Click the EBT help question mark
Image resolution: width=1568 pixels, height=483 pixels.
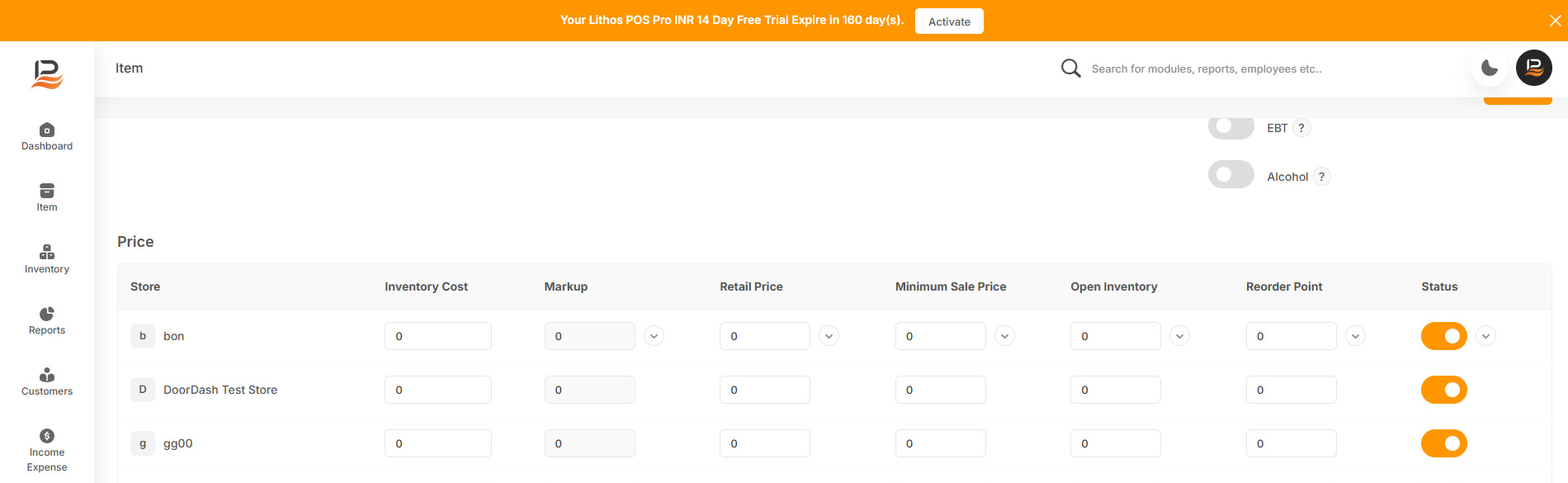click(x=1301, y=128)
